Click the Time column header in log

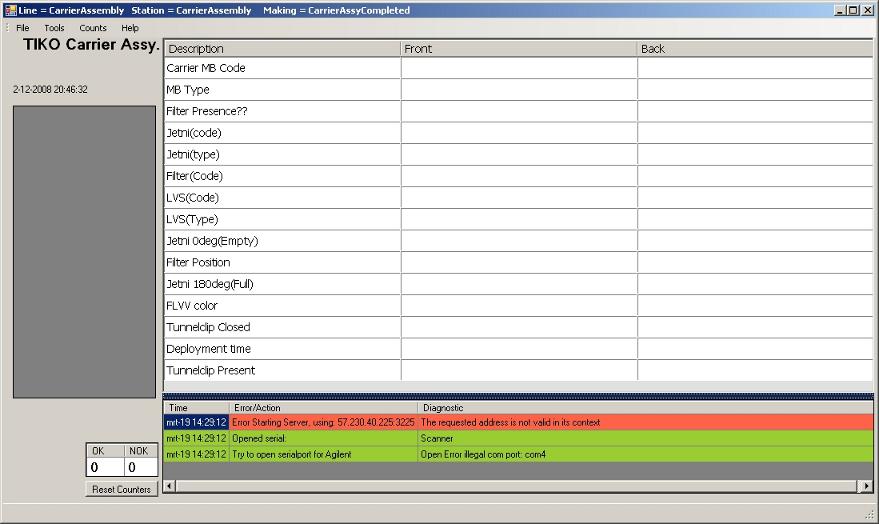(x=197, y=407)
